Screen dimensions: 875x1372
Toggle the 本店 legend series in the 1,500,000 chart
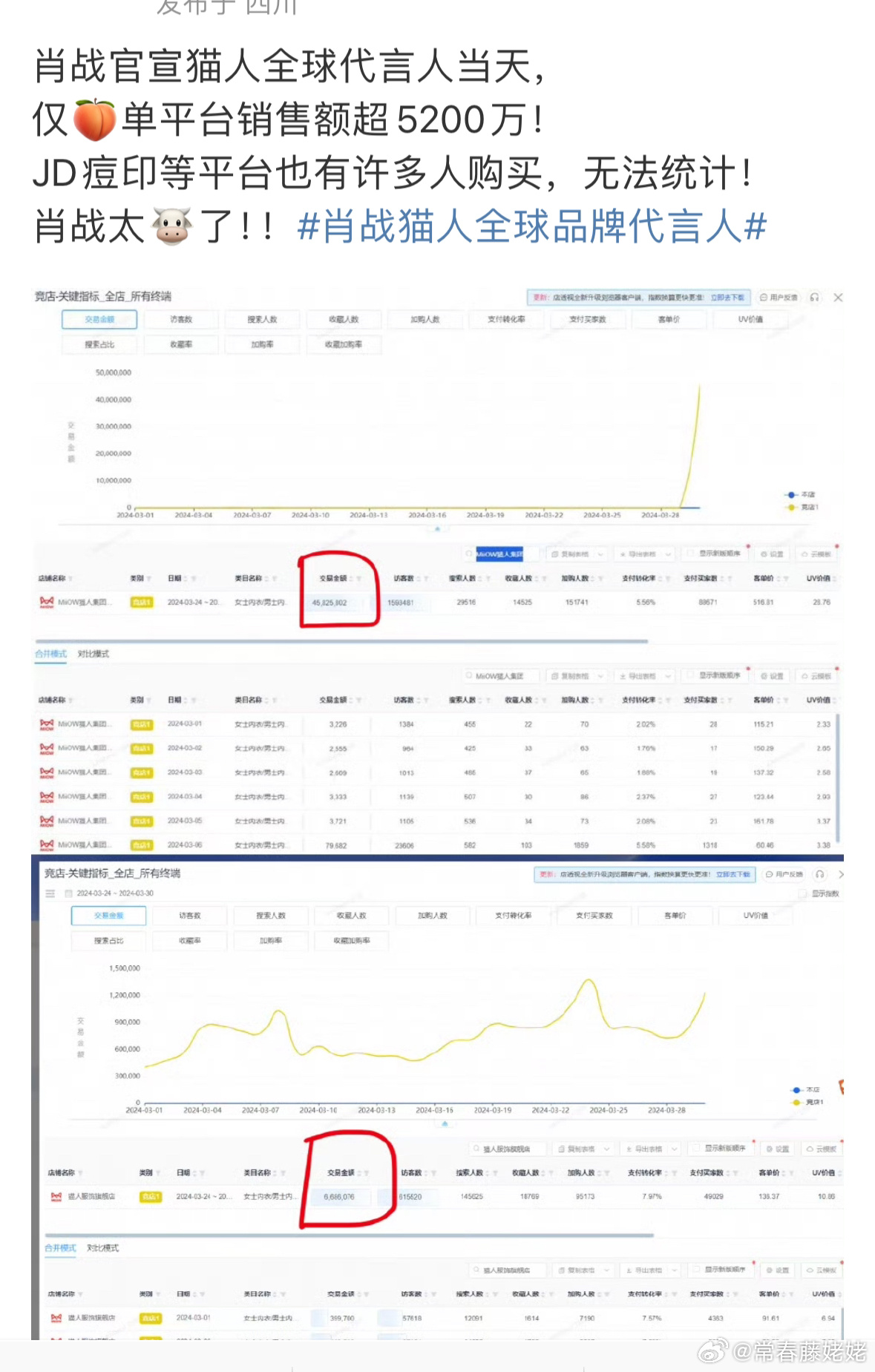click(806, 1090)
